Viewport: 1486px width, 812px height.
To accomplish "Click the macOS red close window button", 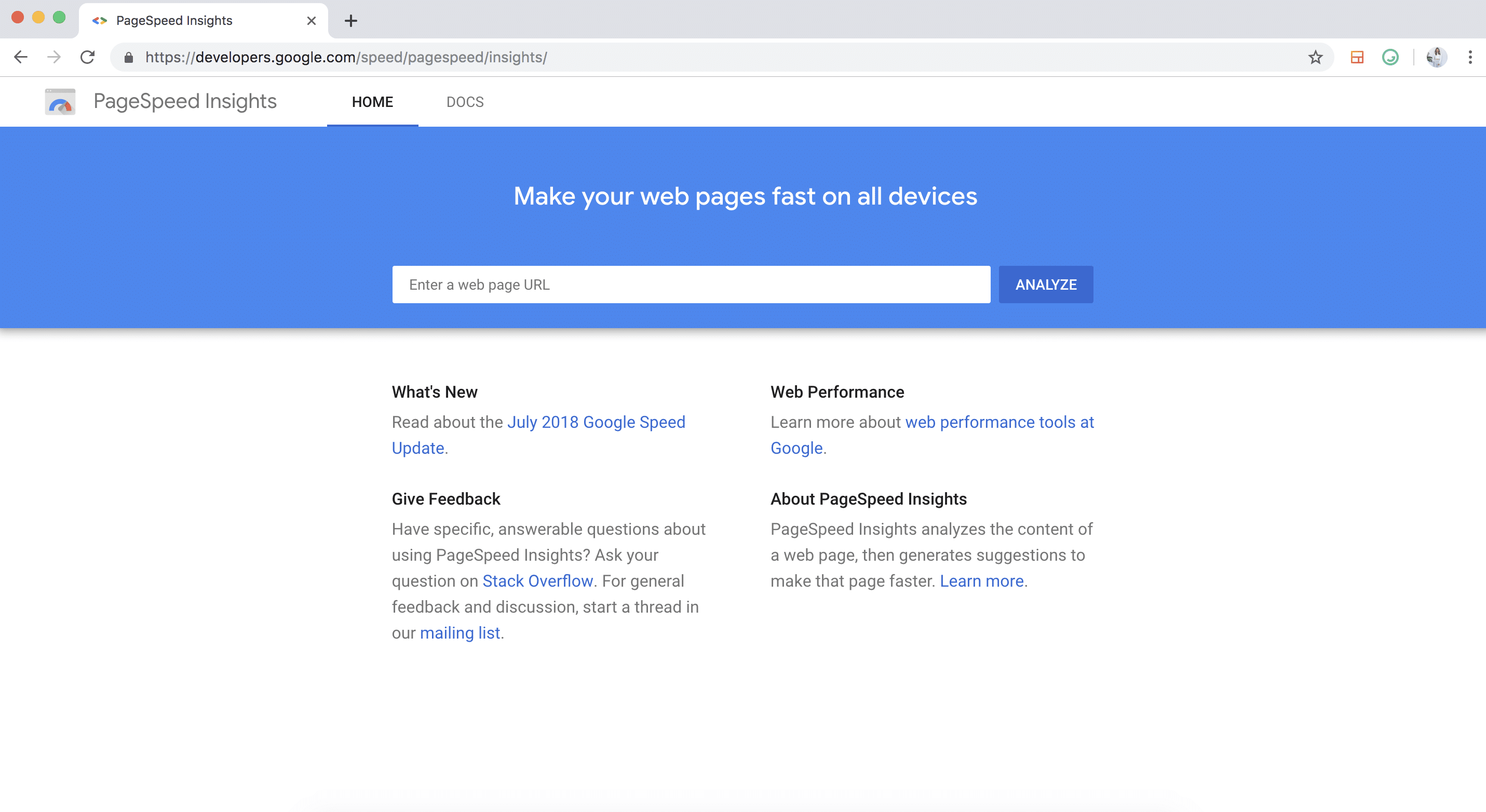I will 18,17.
